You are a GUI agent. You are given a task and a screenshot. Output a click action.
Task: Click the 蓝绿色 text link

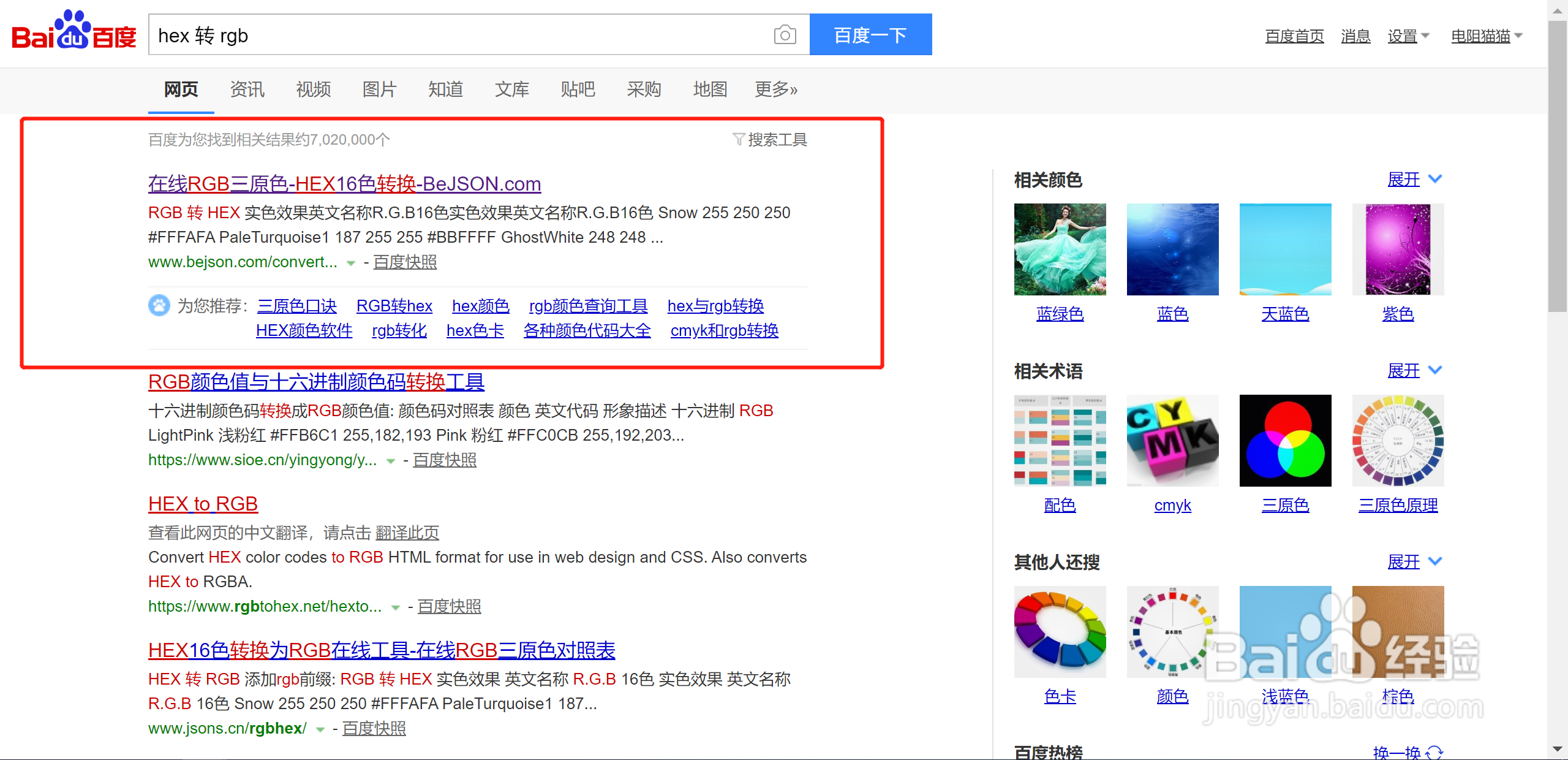1060,314
